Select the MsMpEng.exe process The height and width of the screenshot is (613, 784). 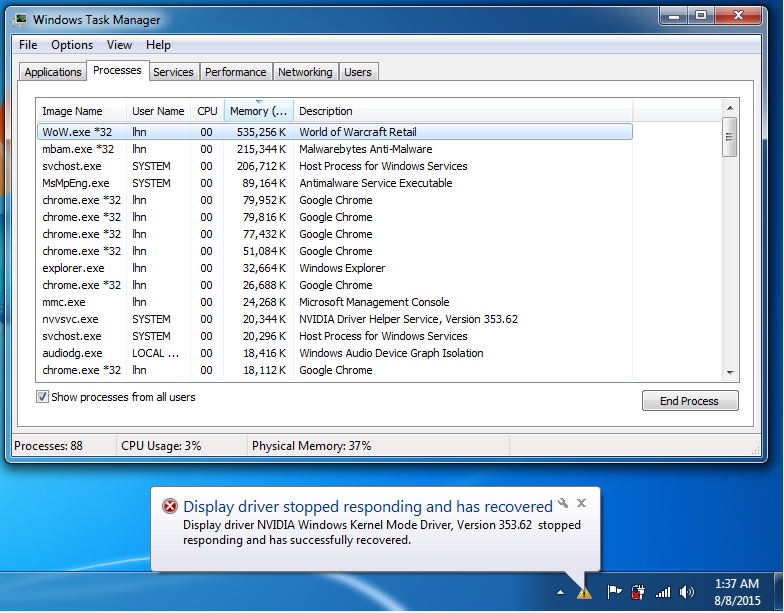coord(334,183)
